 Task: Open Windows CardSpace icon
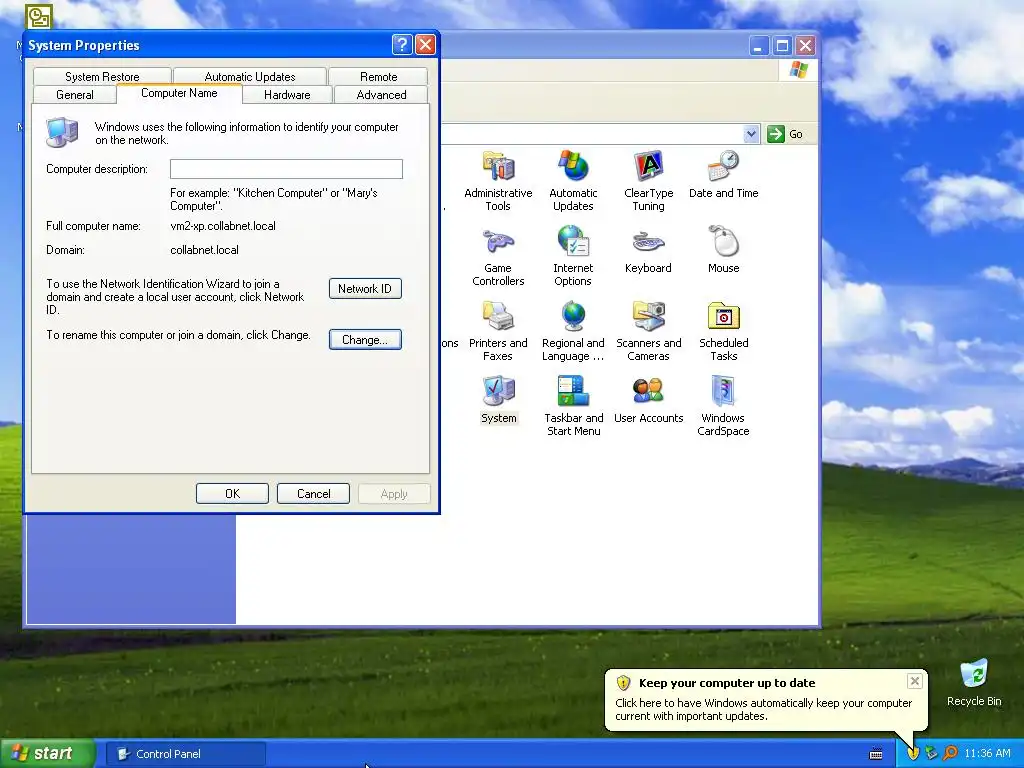coord(723,406)
